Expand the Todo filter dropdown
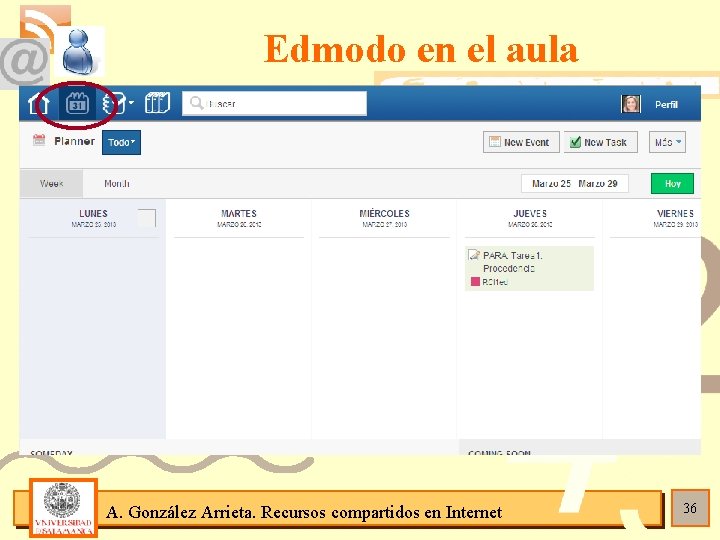 [121, 142]
